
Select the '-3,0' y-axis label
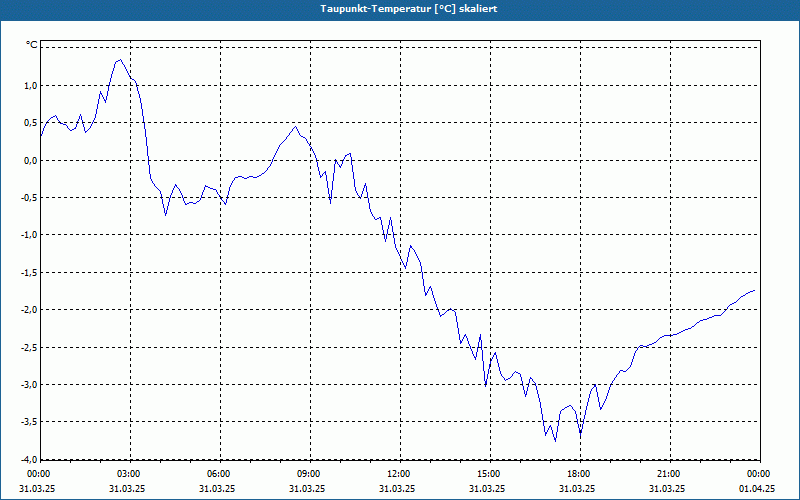[29, 385]
